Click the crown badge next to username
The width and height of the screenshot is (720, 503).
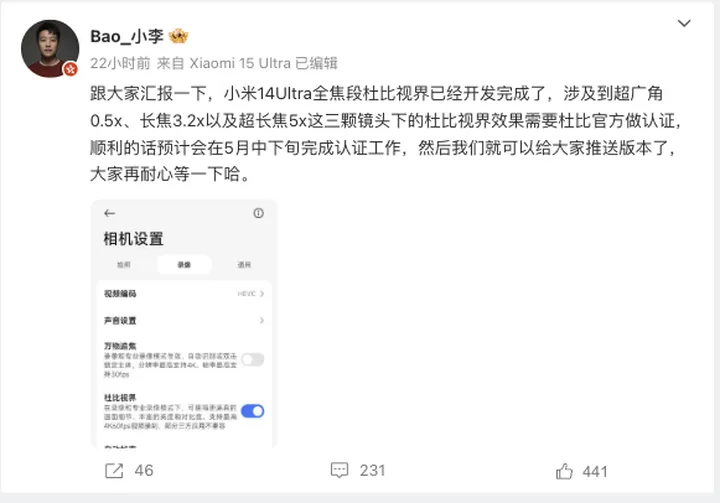pyautogui.click(x=178, y=36)
